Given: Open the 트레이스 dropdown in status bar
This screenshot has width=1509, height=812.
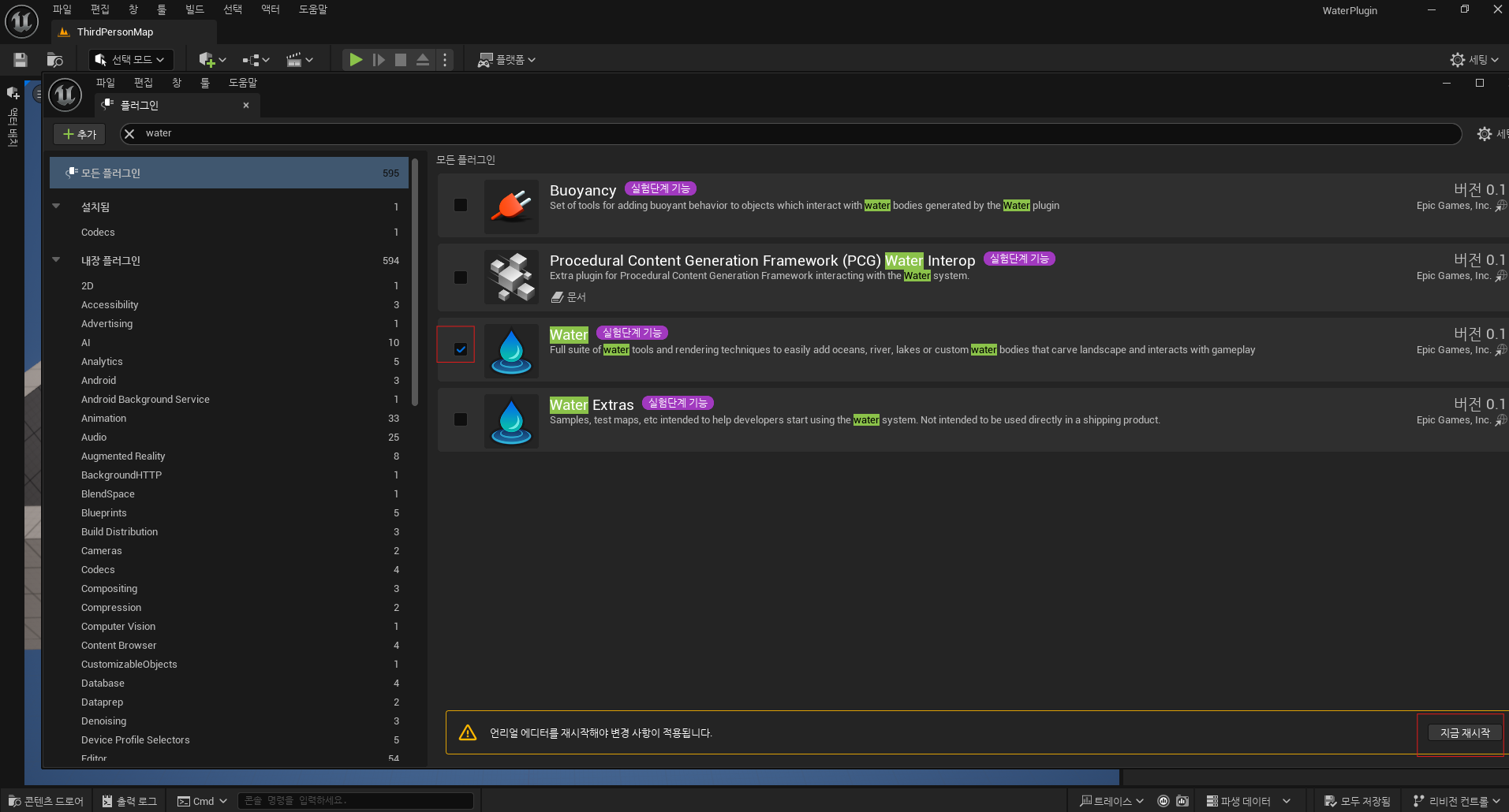Looking at the screenshot, I should pyautogui.click(x=1112, y=801).
